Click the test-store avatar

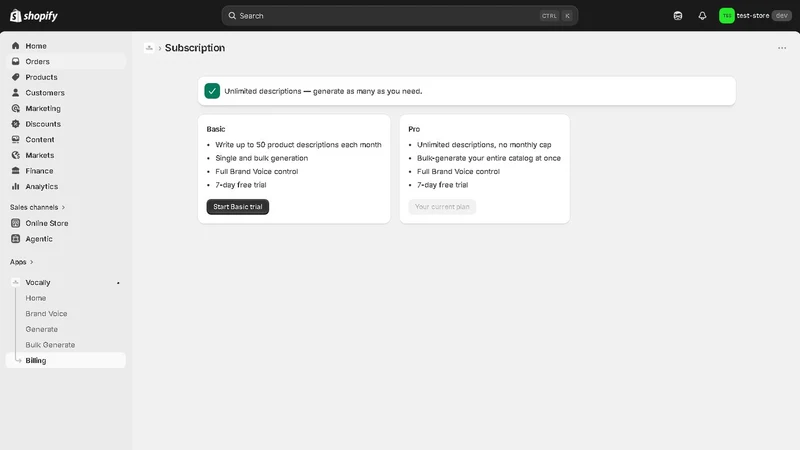point(727,16)
